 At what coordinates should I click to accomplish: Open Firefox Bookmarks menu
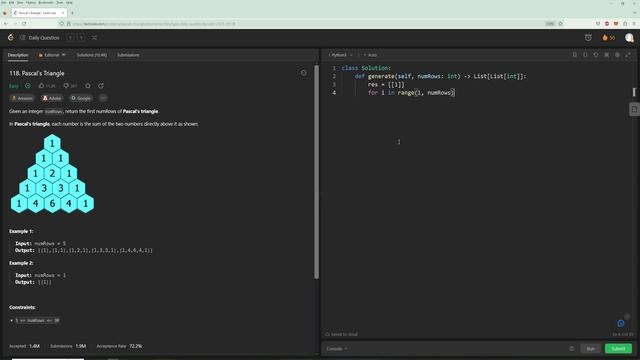pos(46,3)
